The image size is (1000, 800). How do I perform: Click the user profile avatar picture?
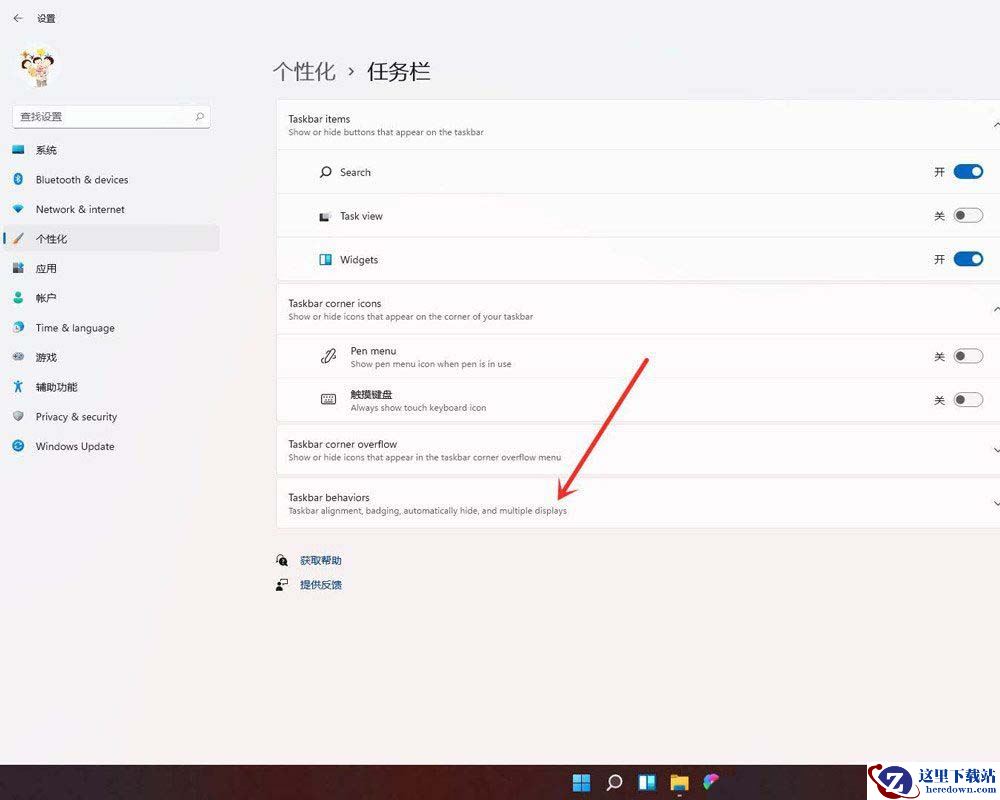(x=37, y=67)
